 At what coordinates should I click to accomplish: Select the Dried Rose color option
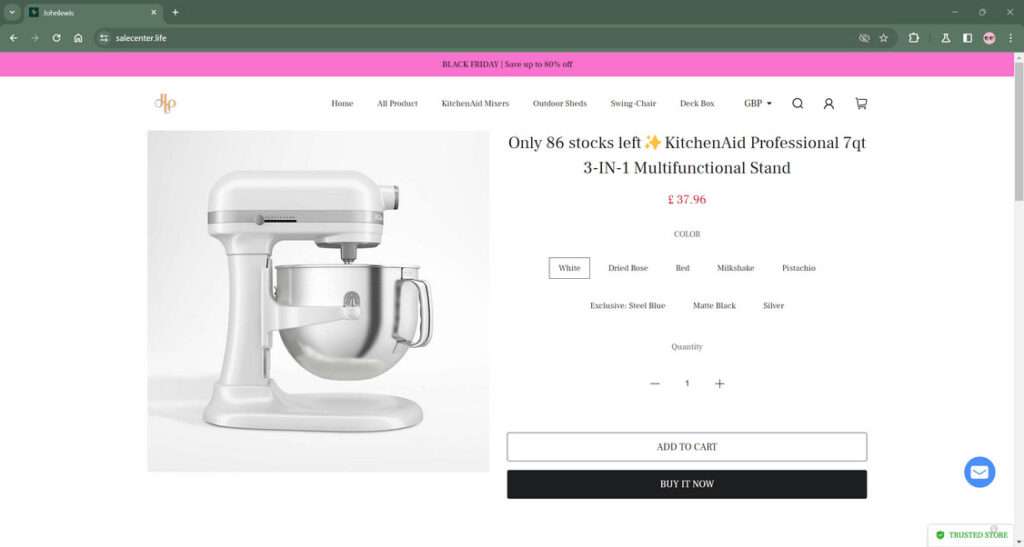[x=628, y=268]
